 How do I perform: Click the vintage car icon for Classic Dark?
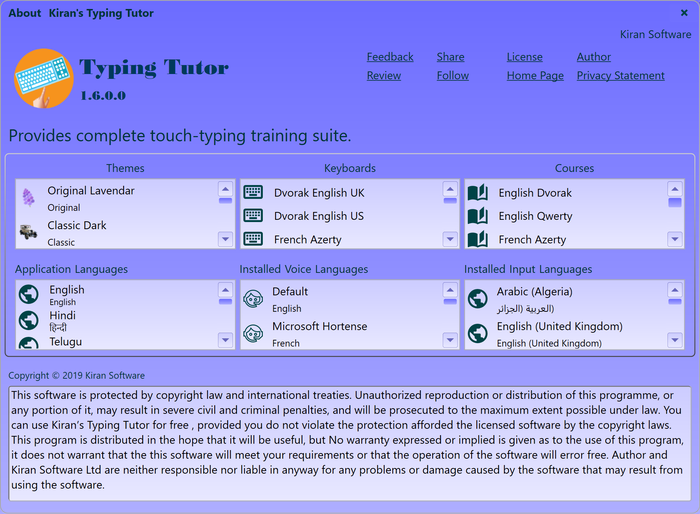[x=29, y=232]
